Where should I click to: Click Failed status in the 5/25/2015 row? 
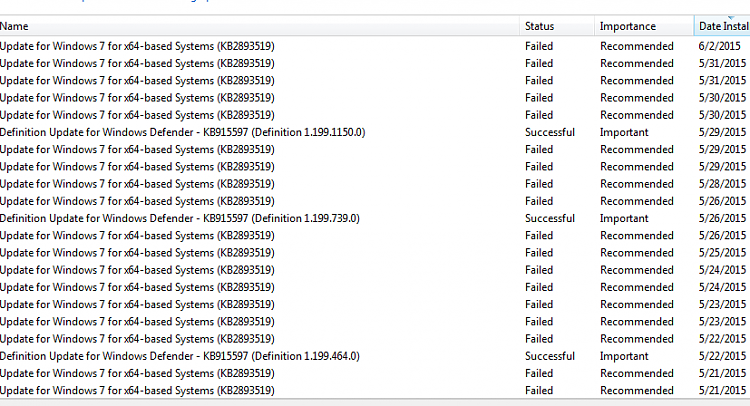(x=539, y=252)
